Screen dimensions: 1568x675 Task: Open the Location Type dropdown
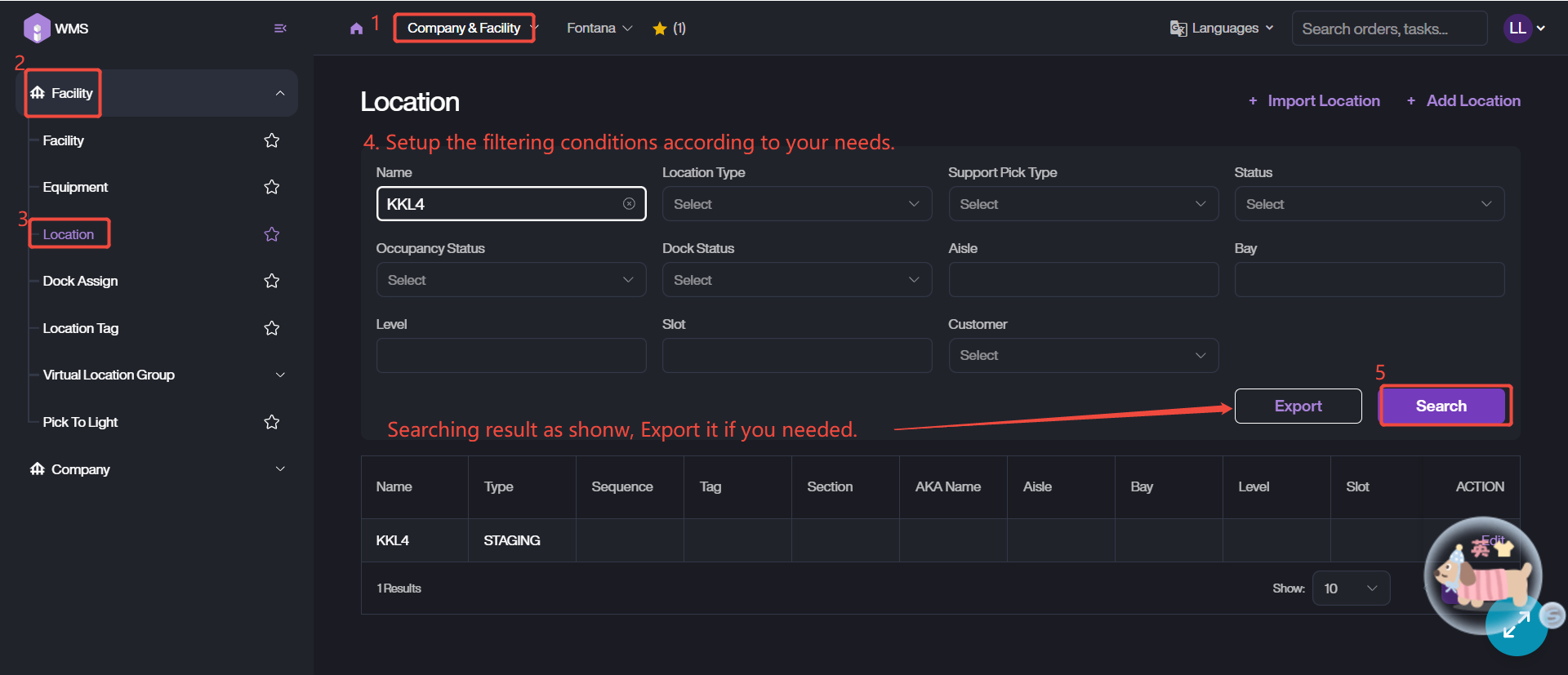(x=796, y=204)
